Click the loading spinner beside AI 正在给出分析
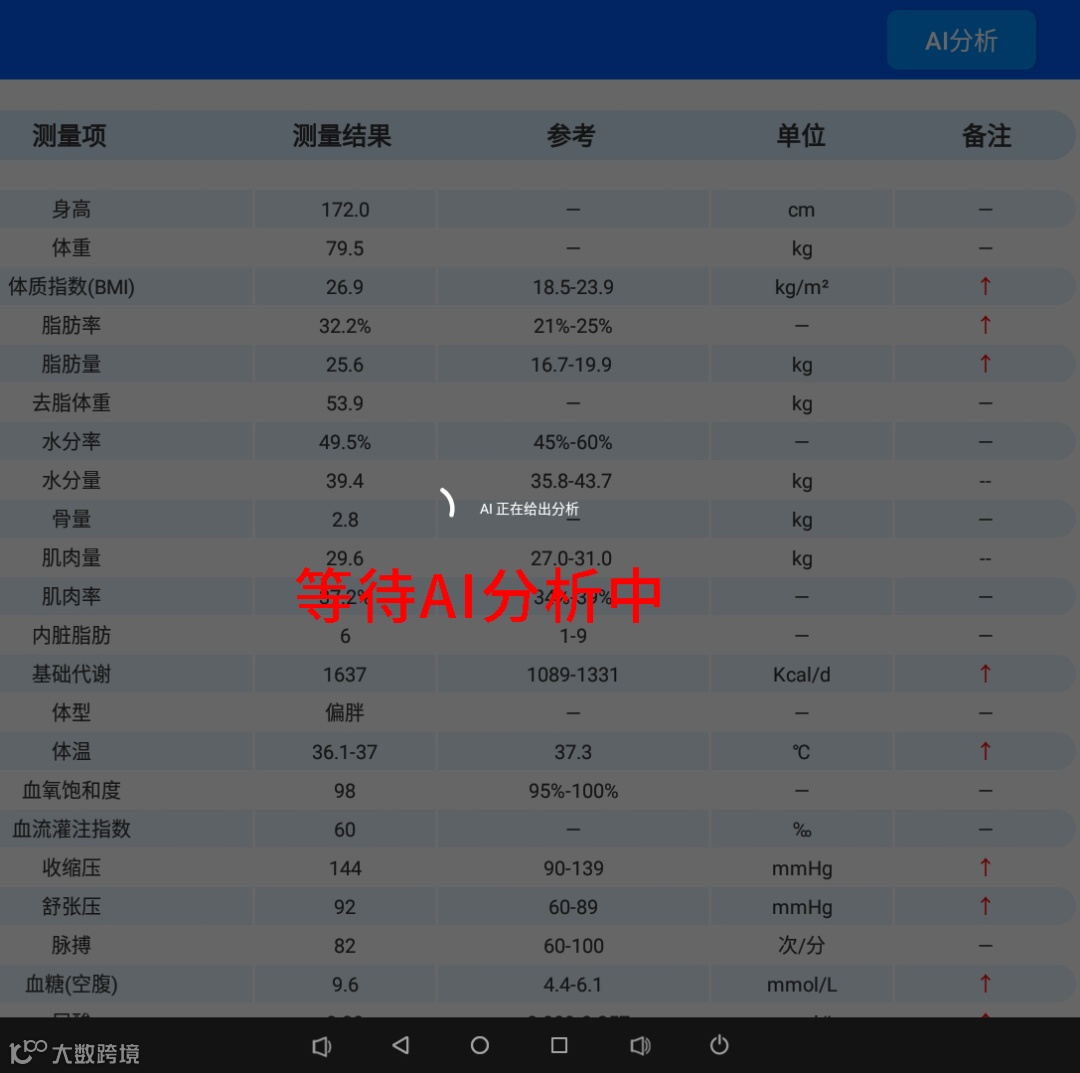This screenshot has height=1073, width=1080. 448,502
